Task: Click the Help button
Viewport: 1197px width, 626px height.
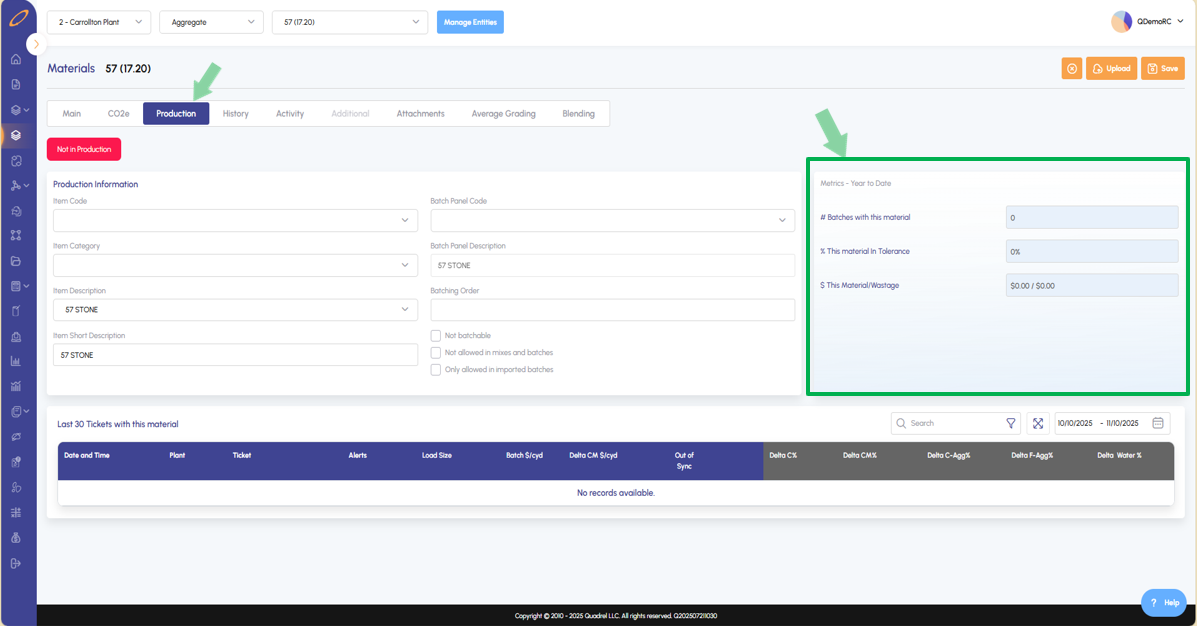Action: tap(1164, 602)
